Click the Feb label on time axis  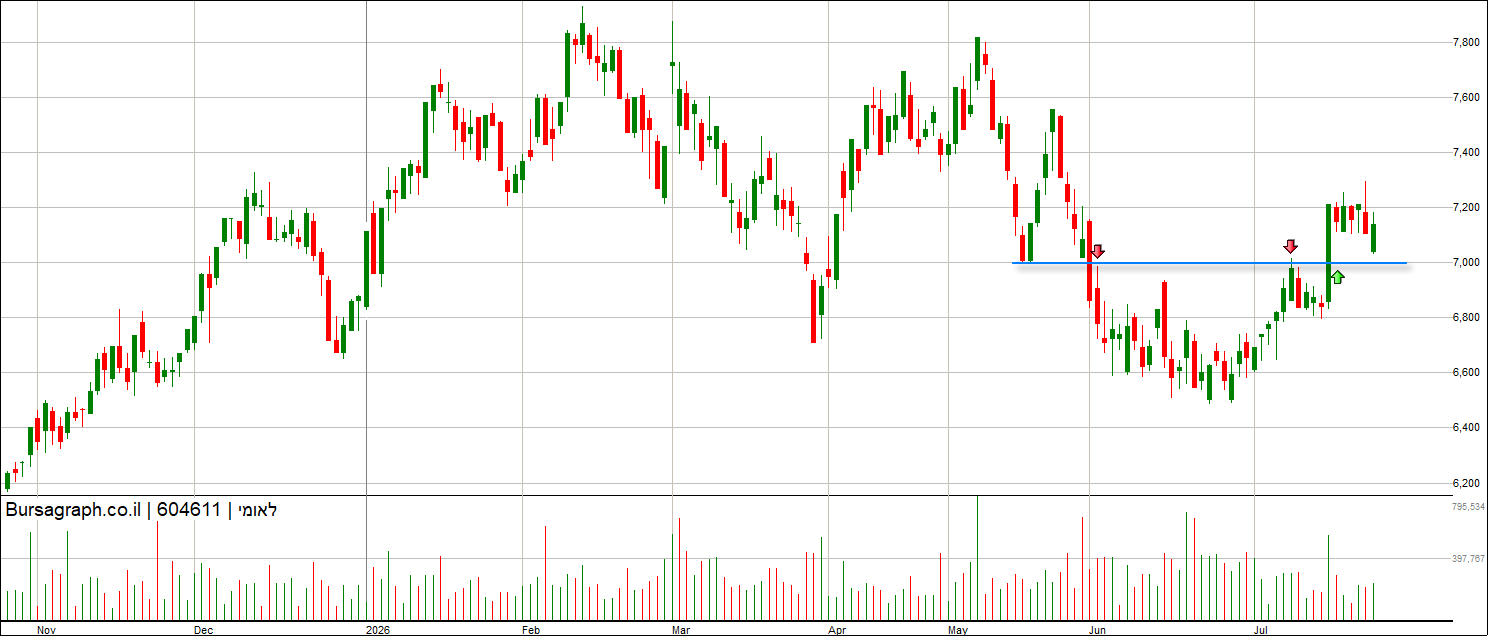click(x=531, y=630)
